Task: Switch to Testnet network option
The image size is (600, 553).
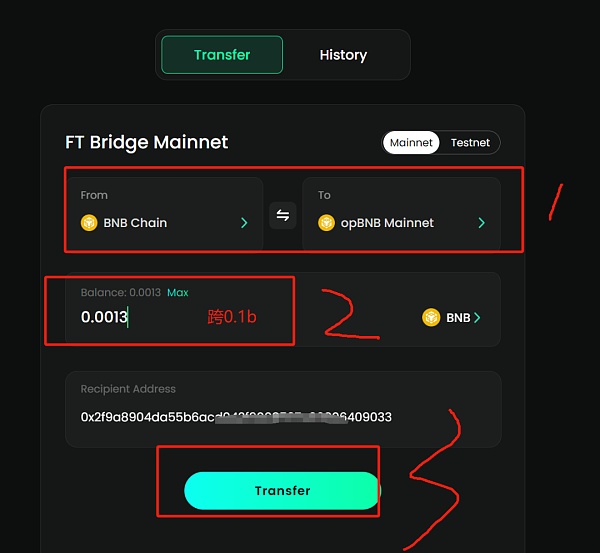Action: pos(470,143)
